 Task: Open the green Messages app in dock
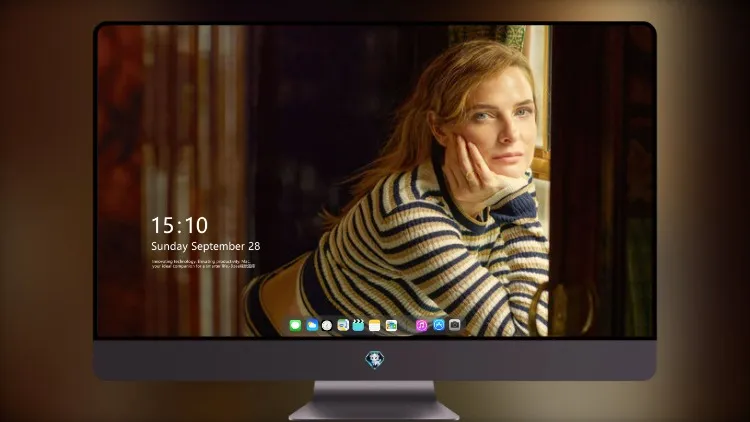295,325
